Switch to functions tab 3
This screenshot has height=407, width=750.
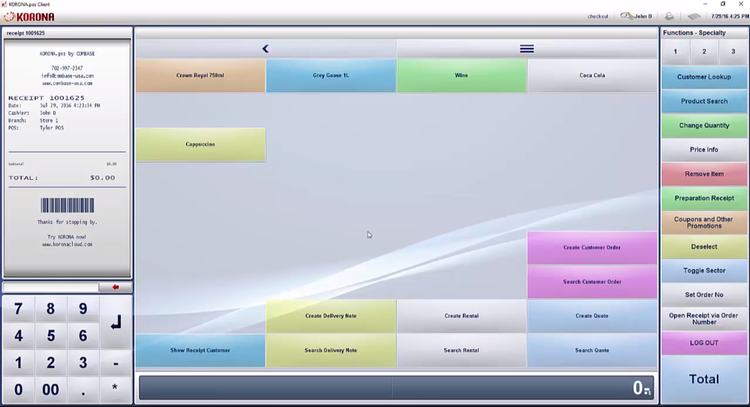coord(733,51)
